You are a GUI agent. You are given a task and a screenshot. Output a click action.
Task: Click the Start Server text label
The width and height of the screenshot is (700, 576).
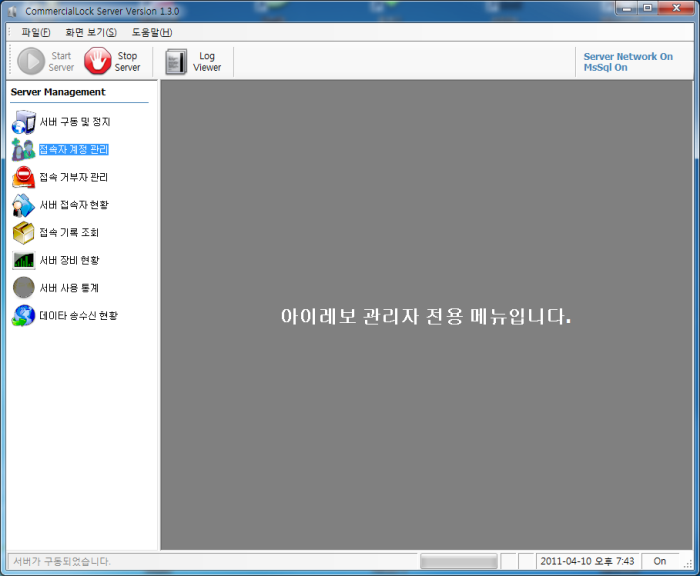click(61, 62)
